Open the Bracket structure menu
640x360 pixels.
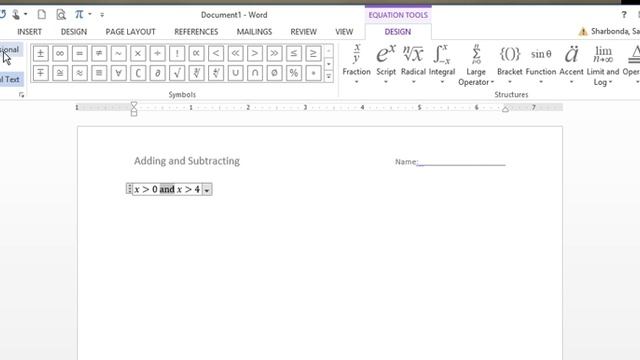(510, 64)
